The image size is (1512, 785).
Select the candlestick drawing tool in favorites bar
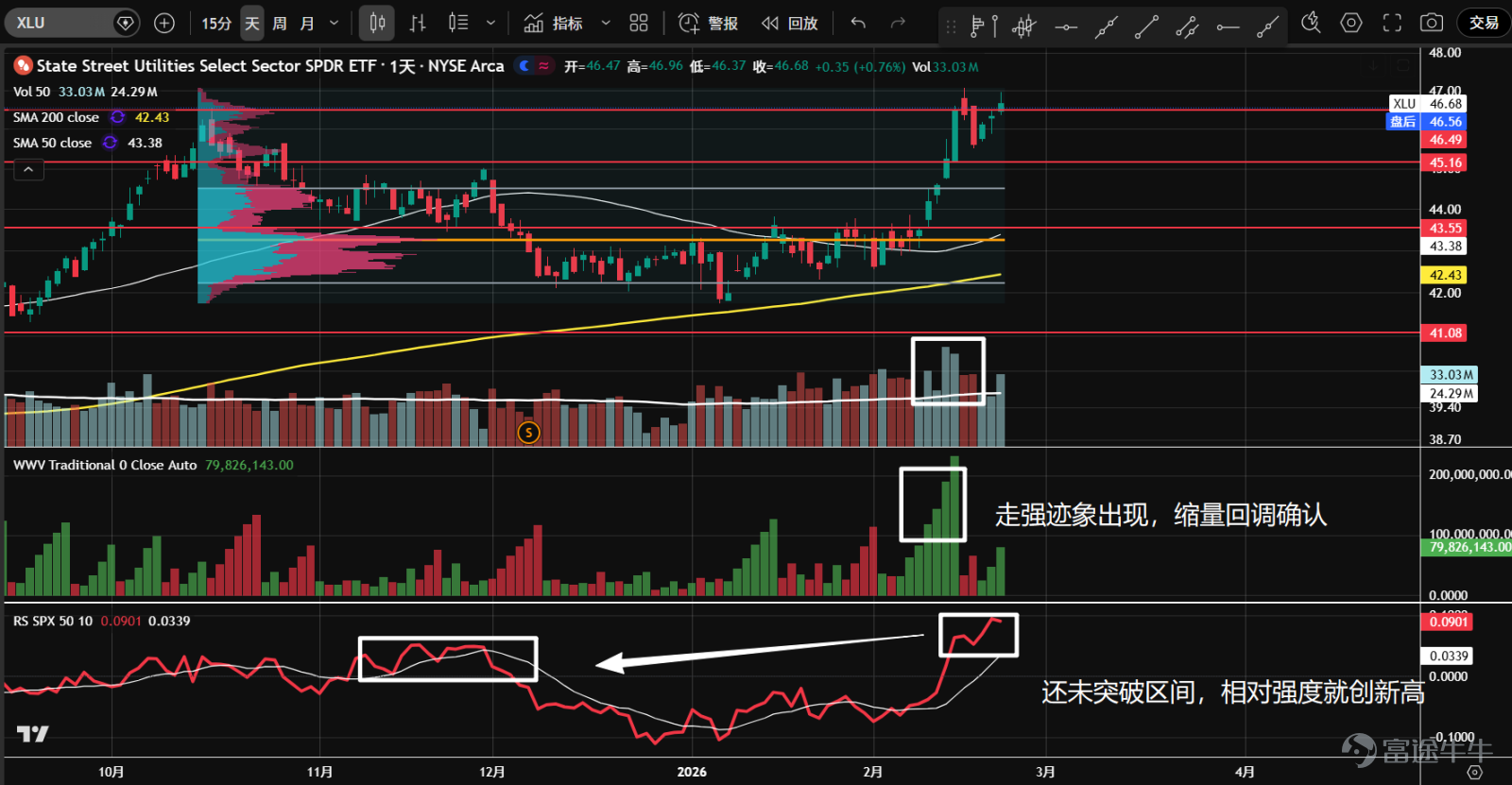pyautogui.click(x=1023, y=26)
